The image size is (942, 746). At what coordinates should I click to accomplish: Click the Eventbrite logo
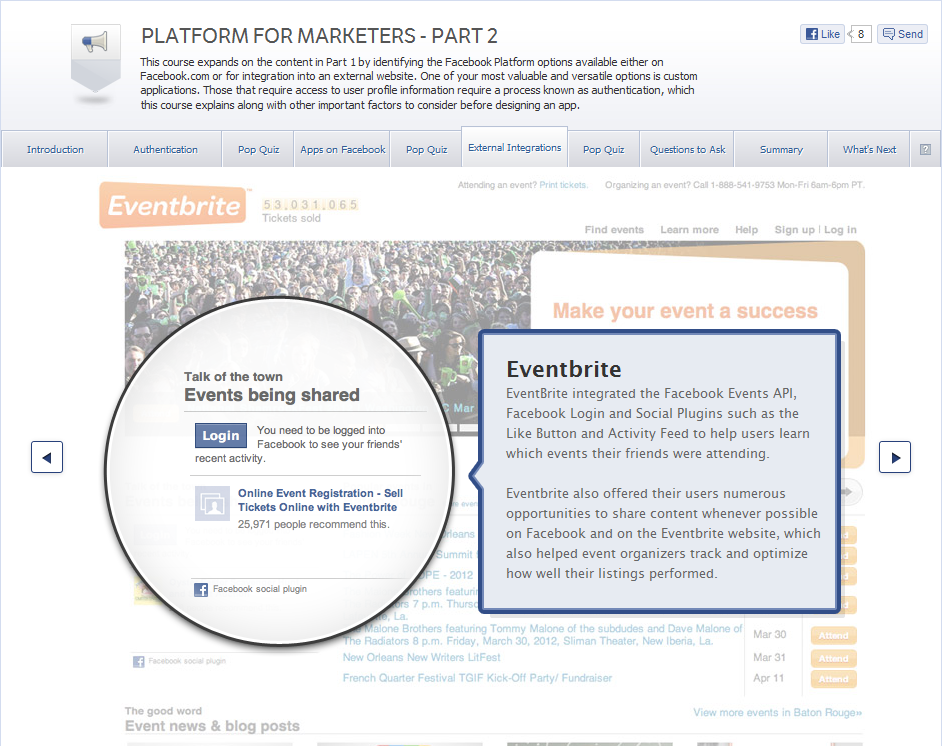tap(173, 205)
